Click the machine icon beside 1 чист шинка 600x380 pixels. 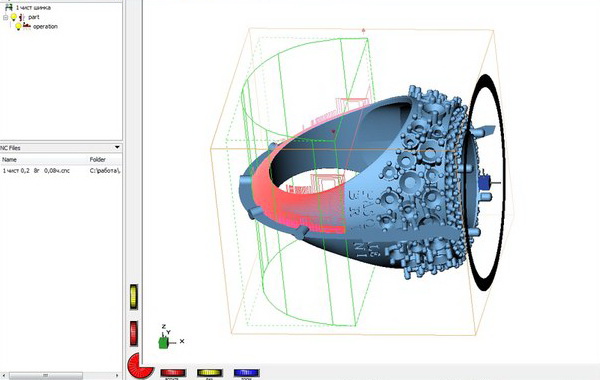click(x=8, y=7)
